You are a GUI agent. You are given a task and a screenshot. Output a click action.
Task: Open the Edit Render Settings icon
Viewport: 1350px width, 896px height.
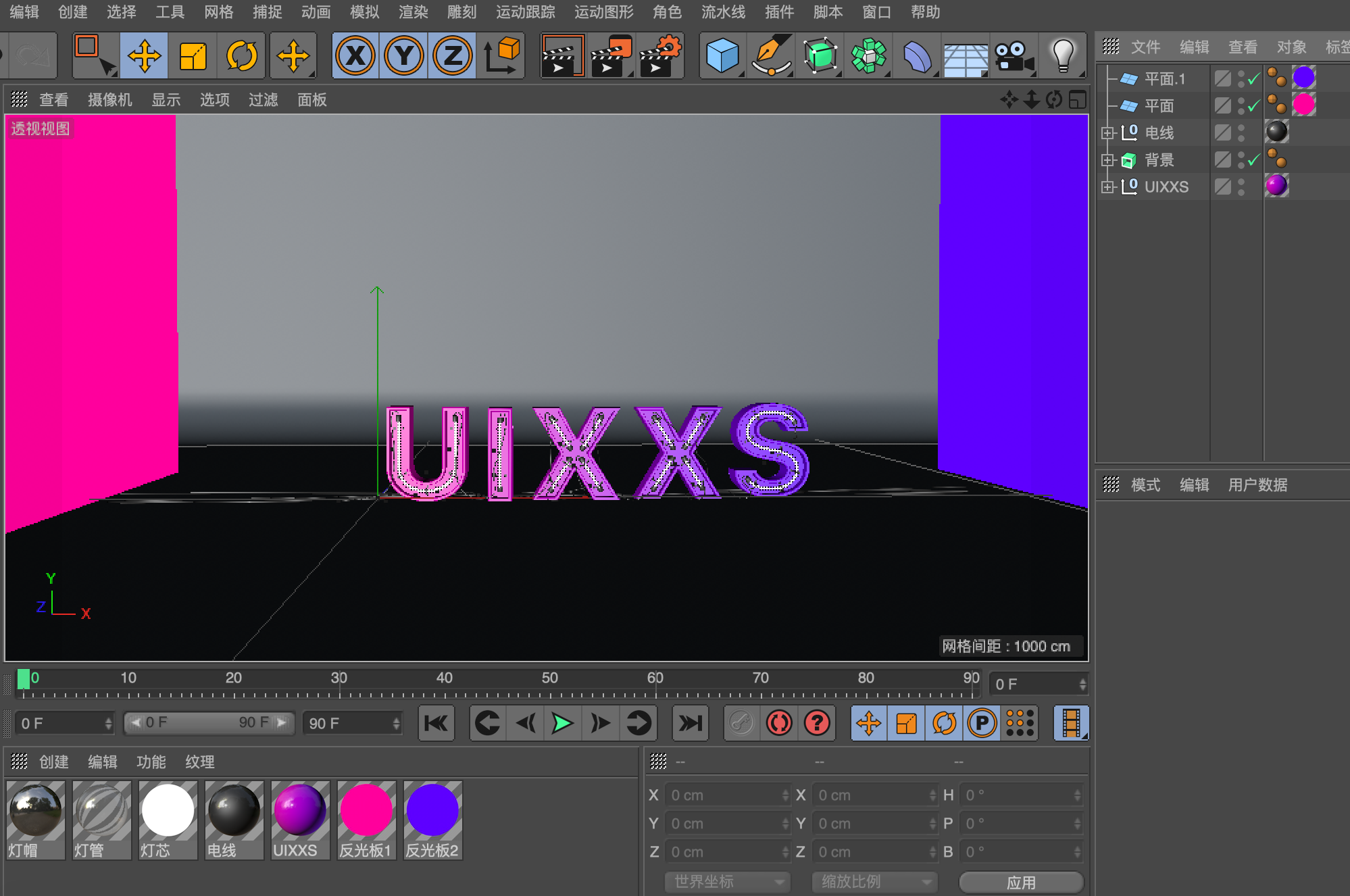659,56
